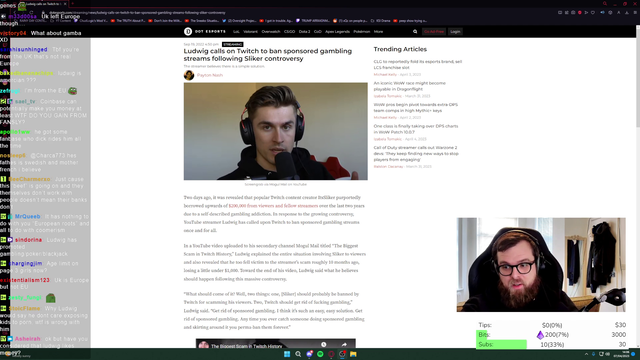Open the Pokémon nav menu item
This screenshot has height=360, width=640.
362,31
